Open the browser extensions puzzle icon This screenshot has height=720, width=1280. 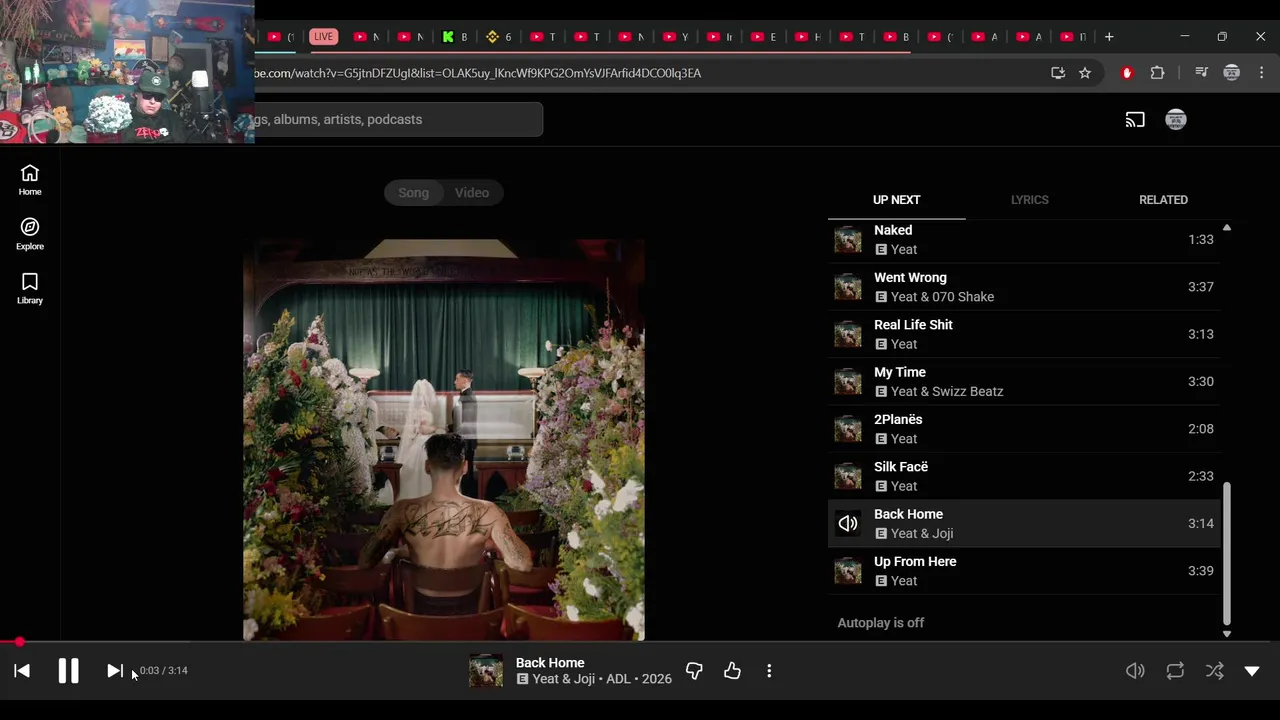[1157, 73]
